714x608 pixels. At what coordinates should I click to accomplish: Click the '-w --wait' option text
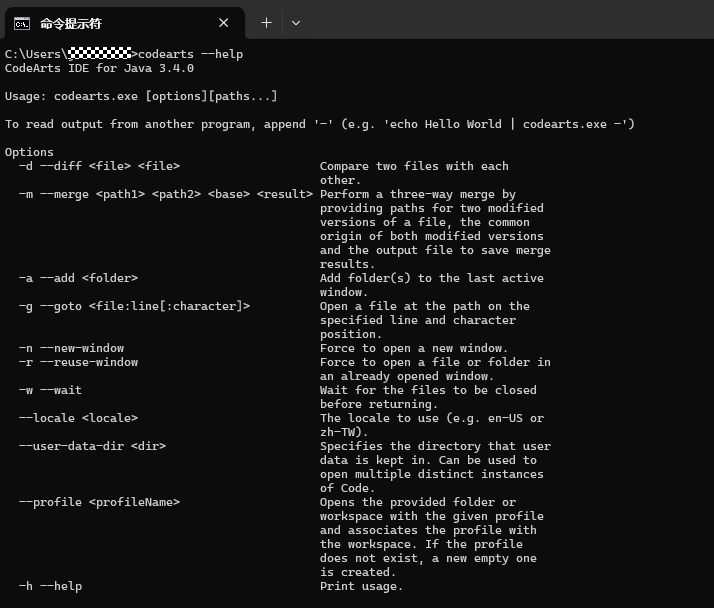(x=50, y=390)
